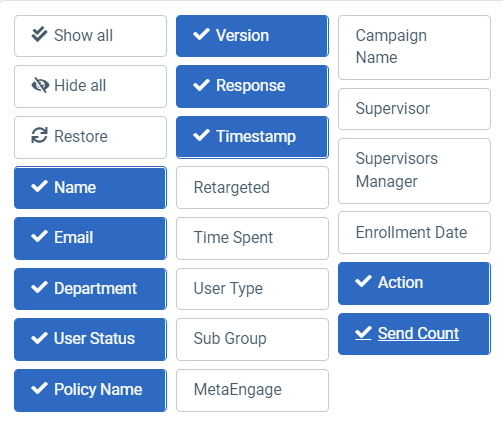Enable the Retargeted column
Image resolution: width=503 pixels, height=423 pixels.
[252, 188]
